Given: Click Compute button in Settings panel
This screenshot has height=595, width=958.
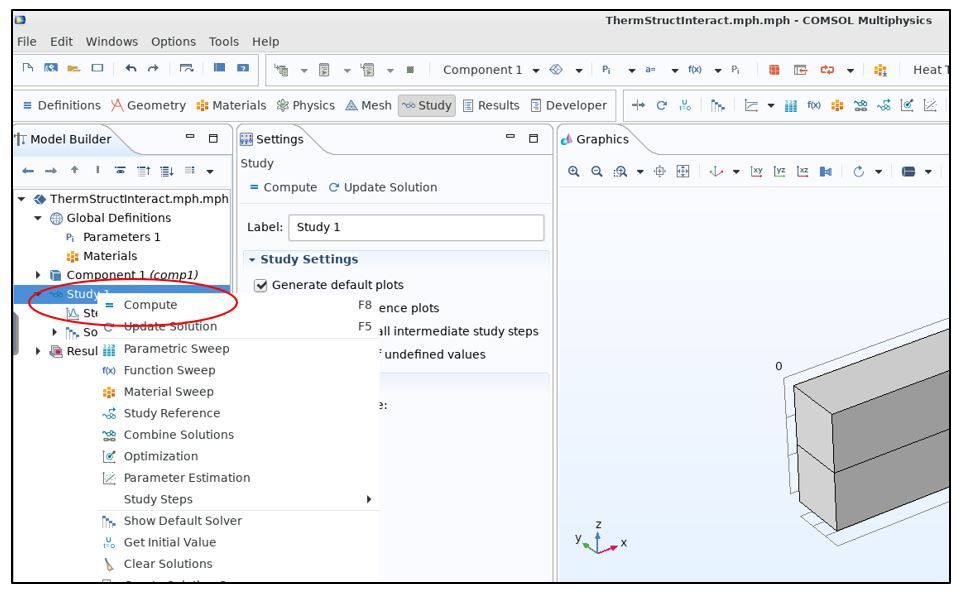Looking at the screenshot, I should 283,188.
